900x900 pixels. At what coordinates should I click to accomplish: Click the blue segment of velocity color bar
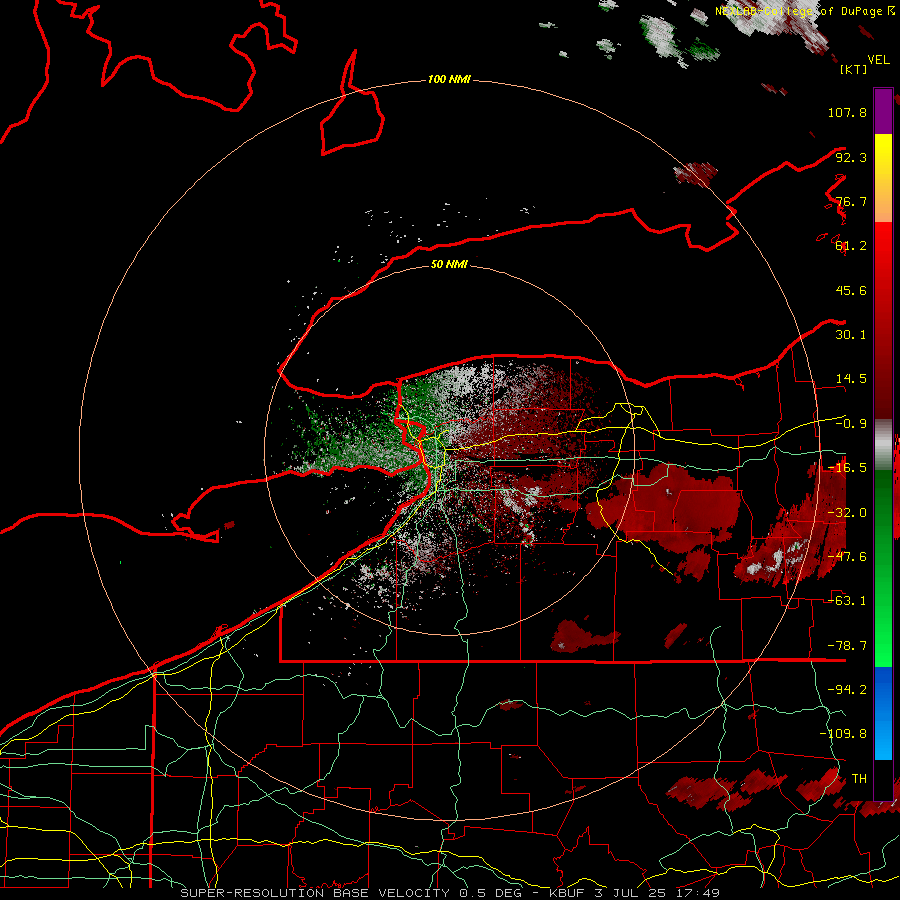[883, 713]
